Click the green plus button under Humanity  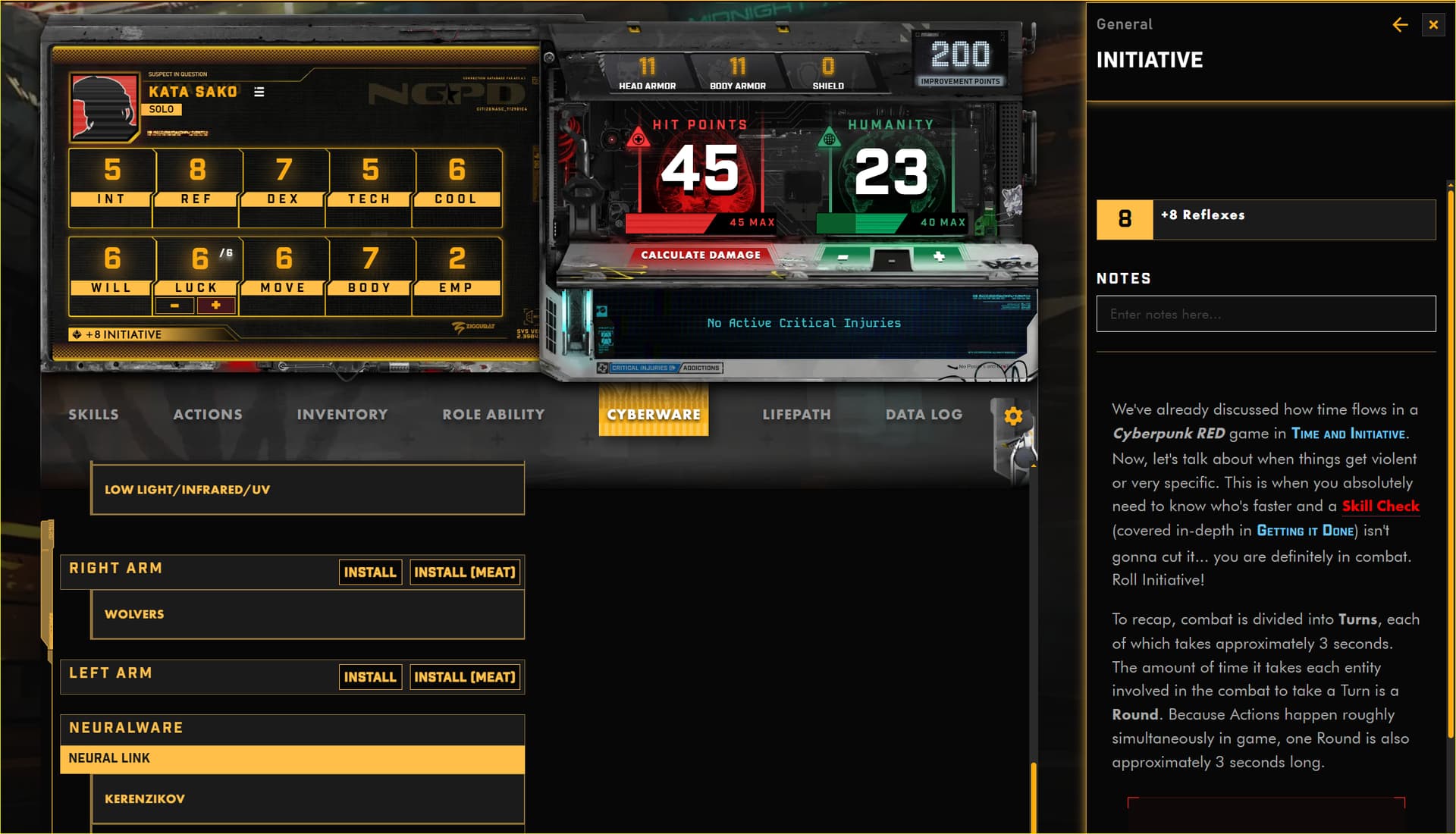click(939, 257)
